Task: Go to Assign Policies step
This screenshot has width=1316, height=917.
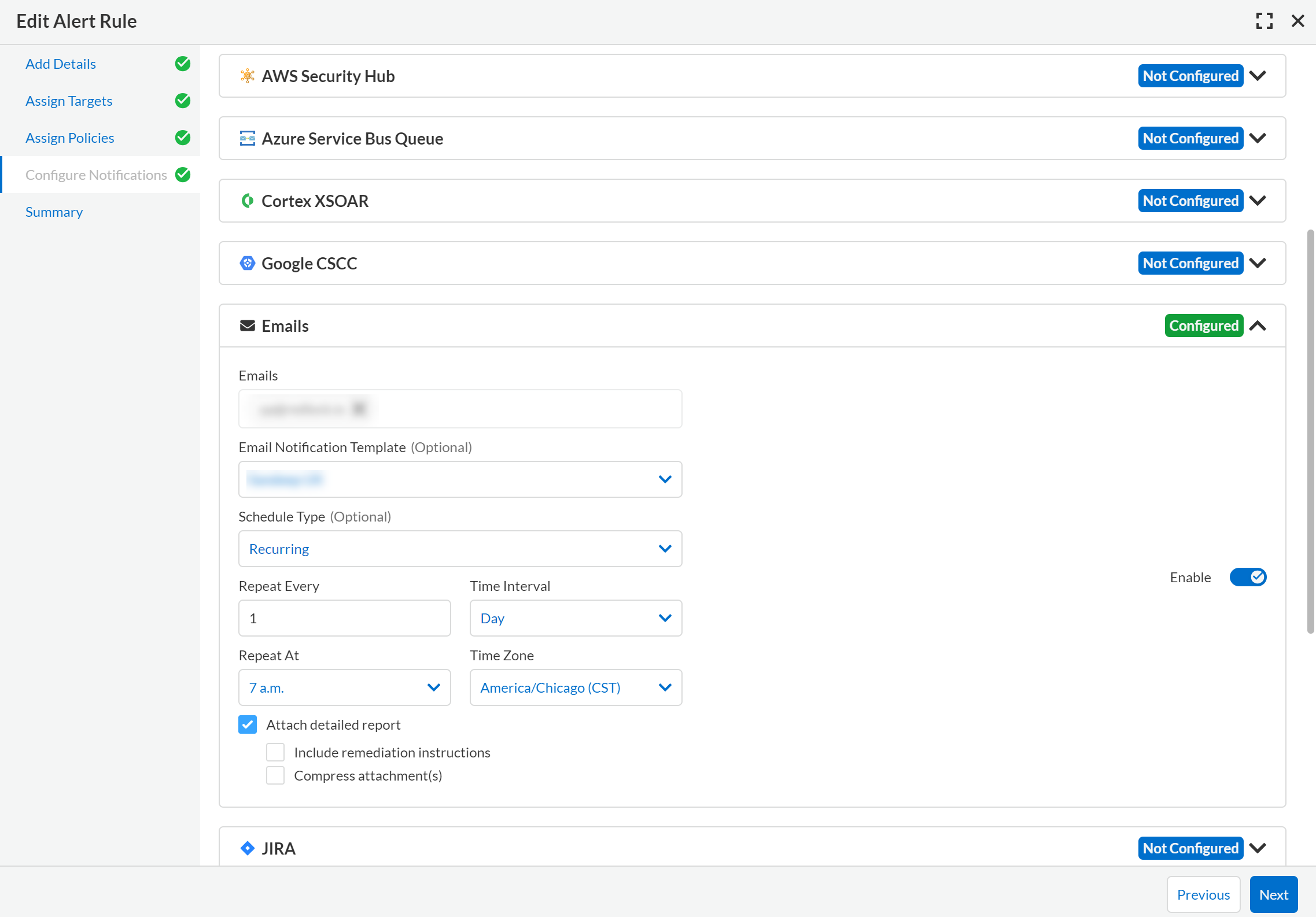Action: 70,138
